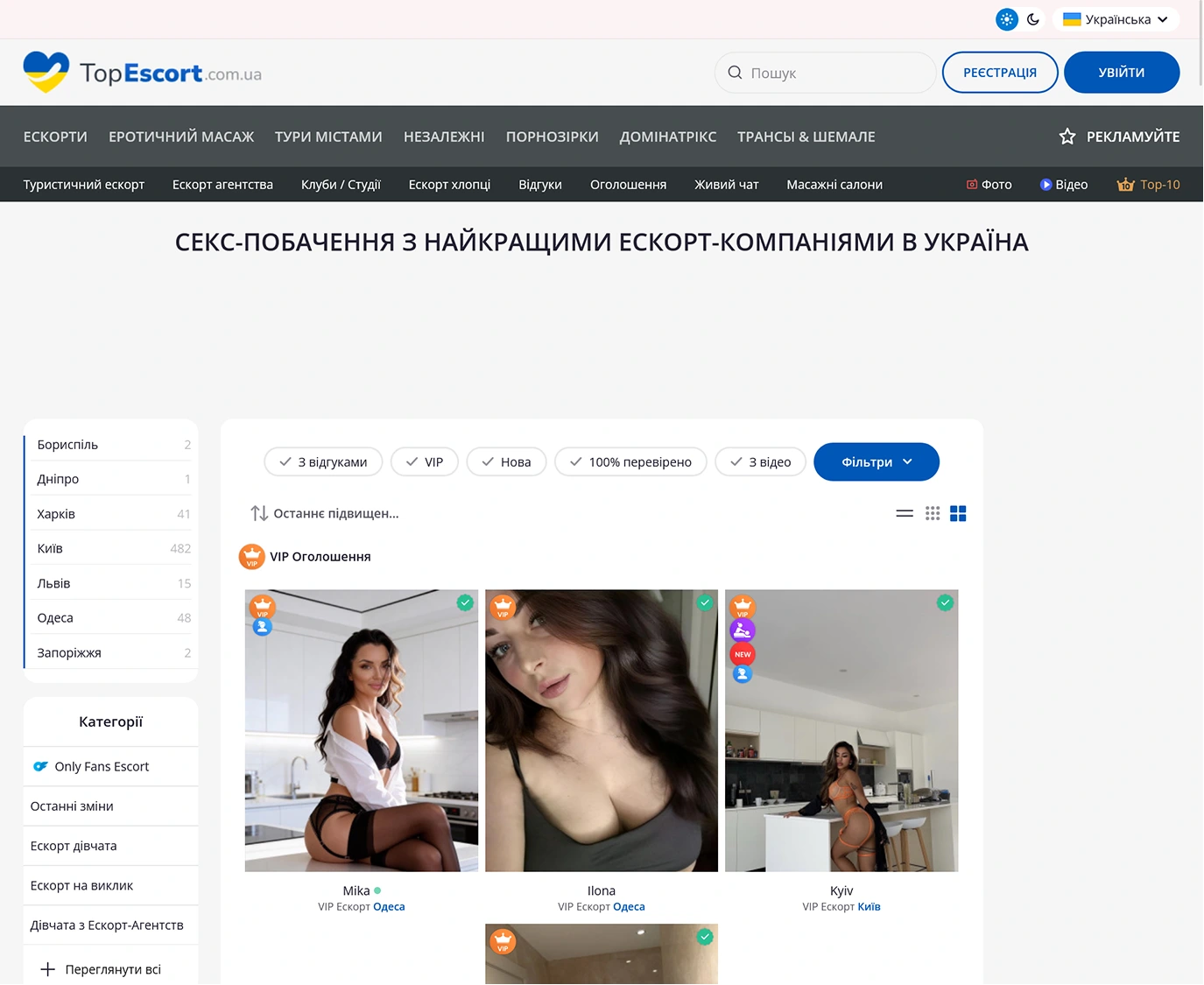Toggle the VIP filter chip
The image size is (1204, 985).
pos(425,462)
